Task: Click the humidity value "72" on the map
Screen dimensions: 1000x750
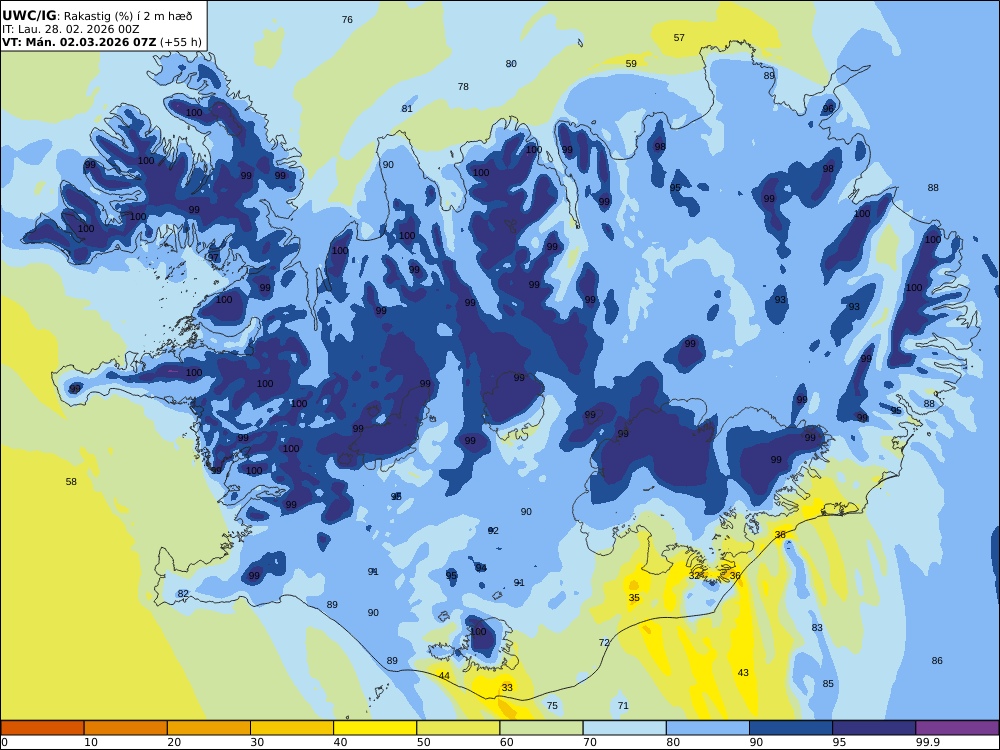Action: click(605, 643)
